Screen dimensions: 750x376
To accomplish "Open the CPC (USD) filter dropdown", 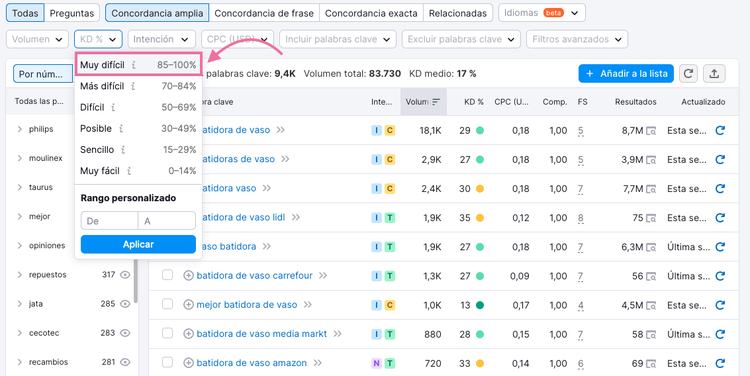I will (x=237, y=39).
